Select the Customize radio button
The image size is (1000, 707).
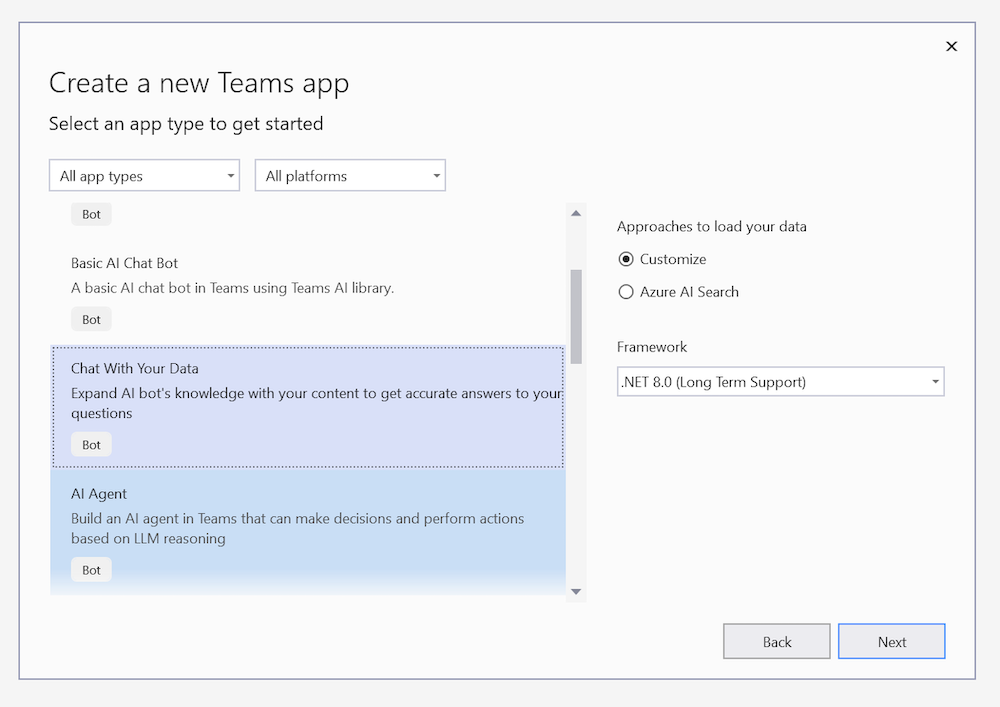[626, 259]
